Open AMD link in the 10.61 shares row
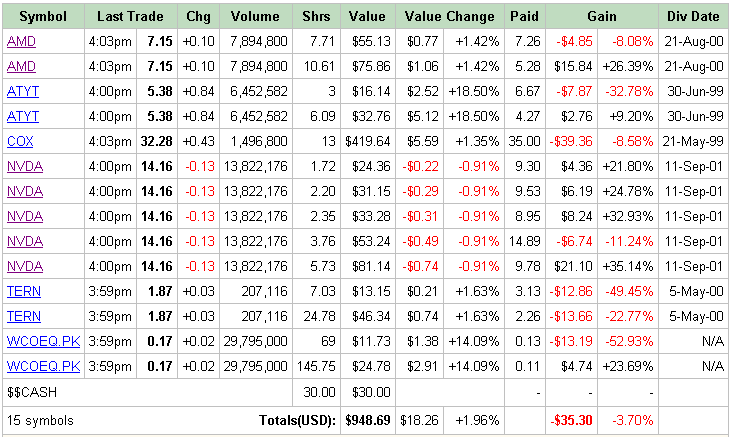The height and width of the screenshot is (437, 730). (21, 67)
